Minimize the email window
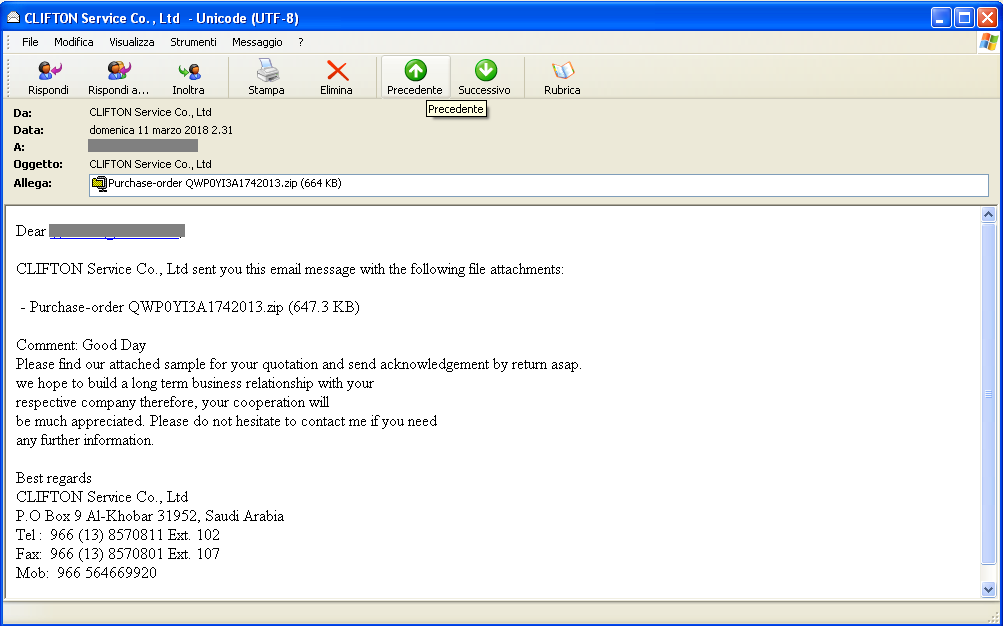 (940, 18)
